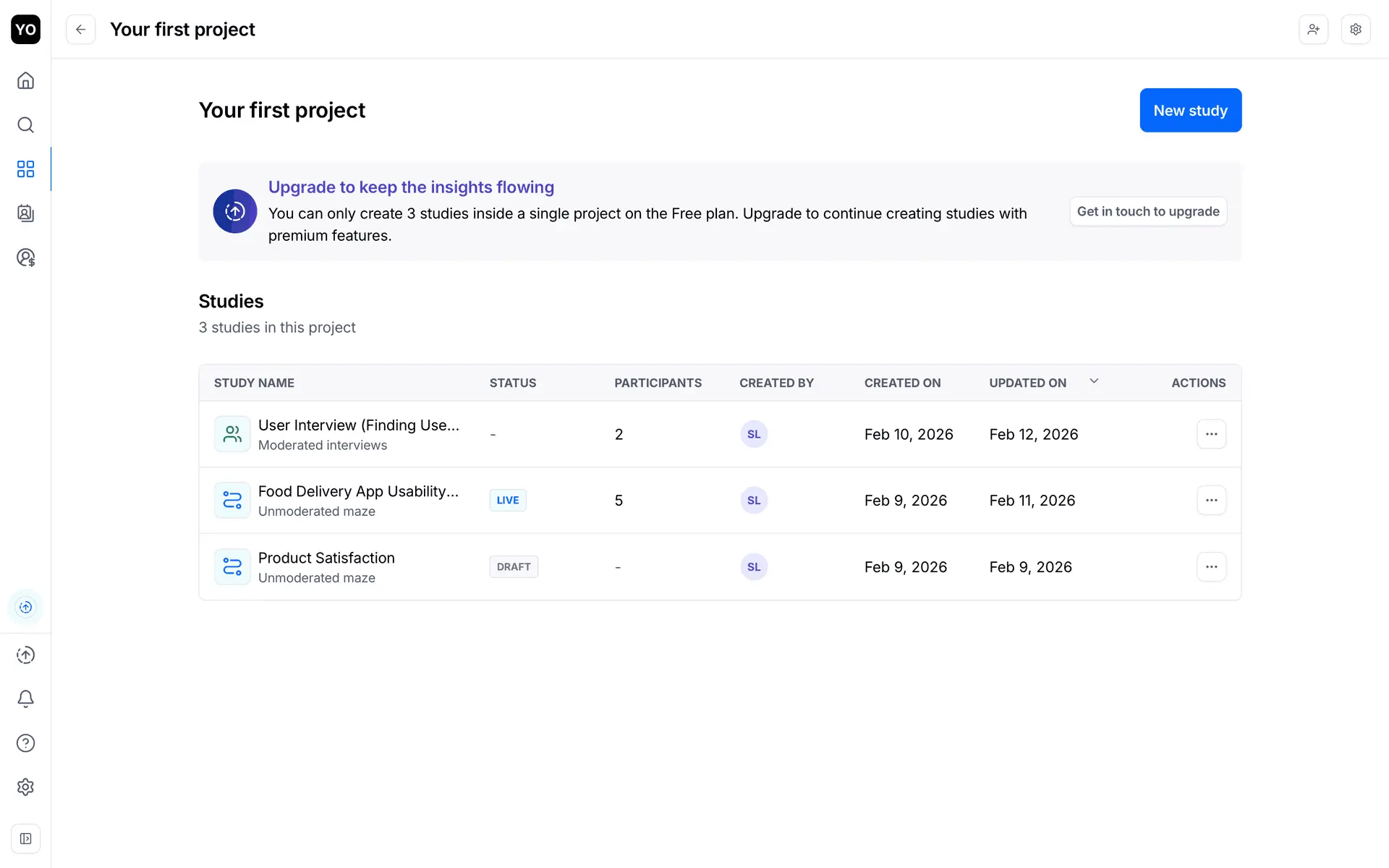Open the Help question mark icon
Screen dimensions: 1389x868
[x=25, y=743]
